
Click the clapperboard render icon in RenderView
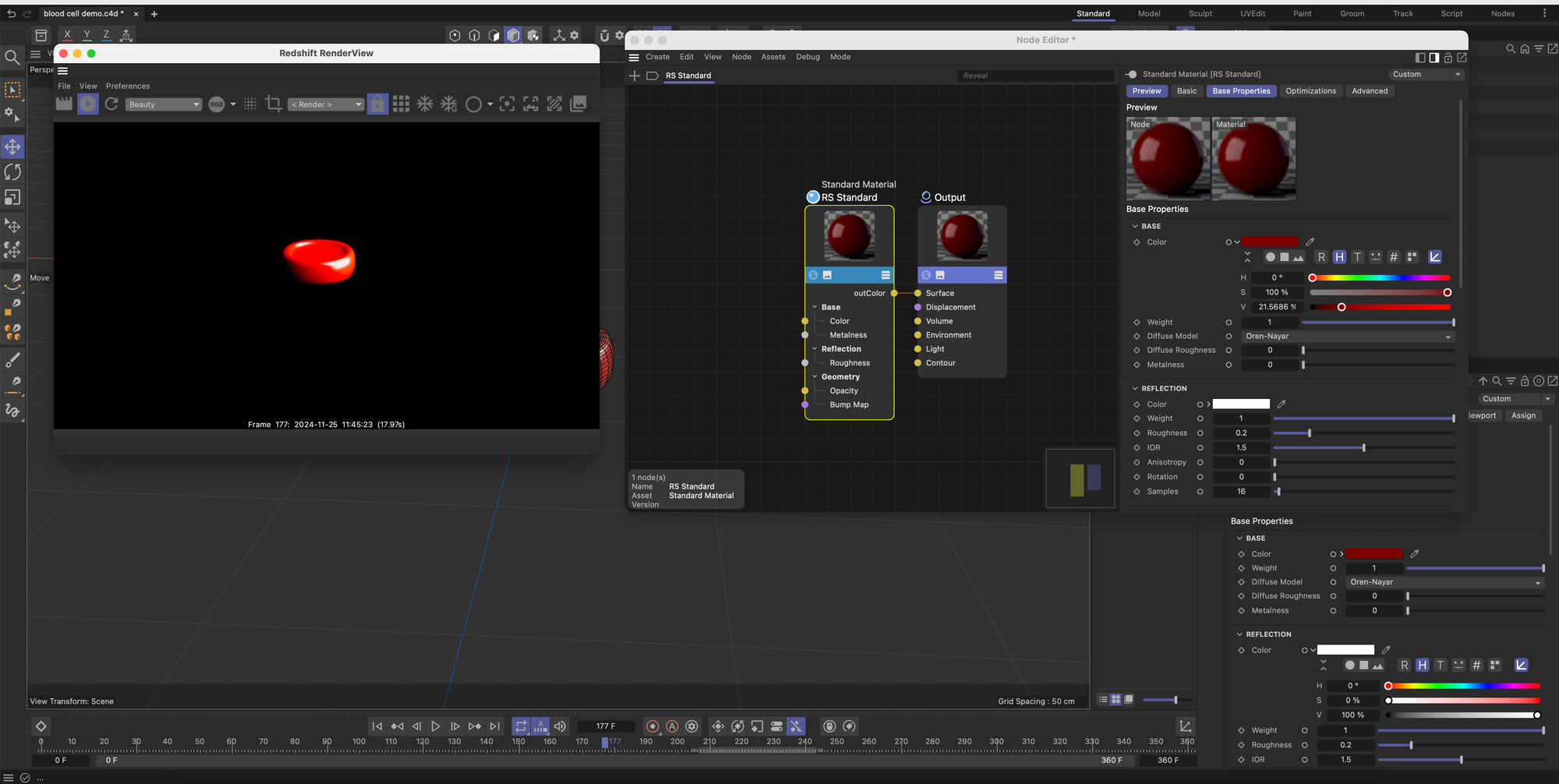click(x=65, y=104)
